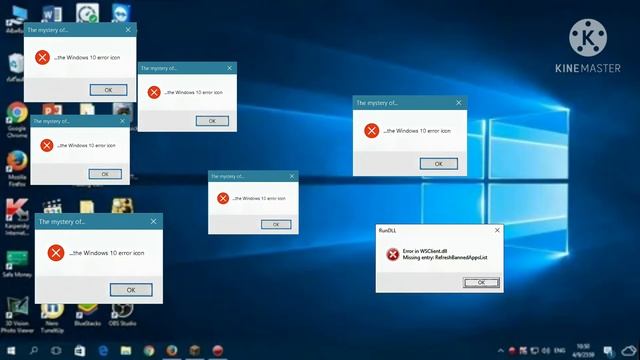Open the 3D Vision Photo Viewer shortcut

17,314
